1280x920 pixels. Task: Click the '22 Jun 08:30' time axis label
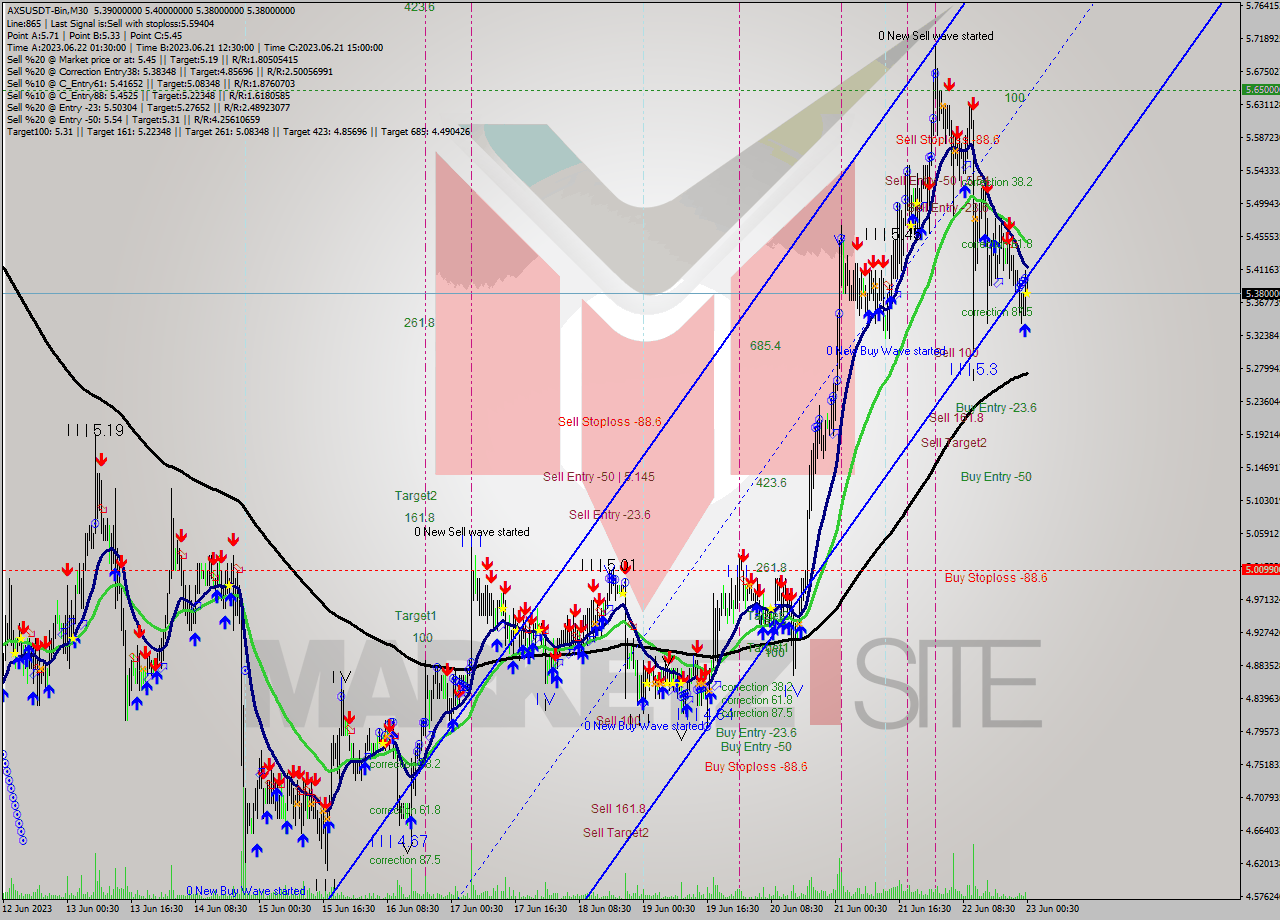coord(988,909)
